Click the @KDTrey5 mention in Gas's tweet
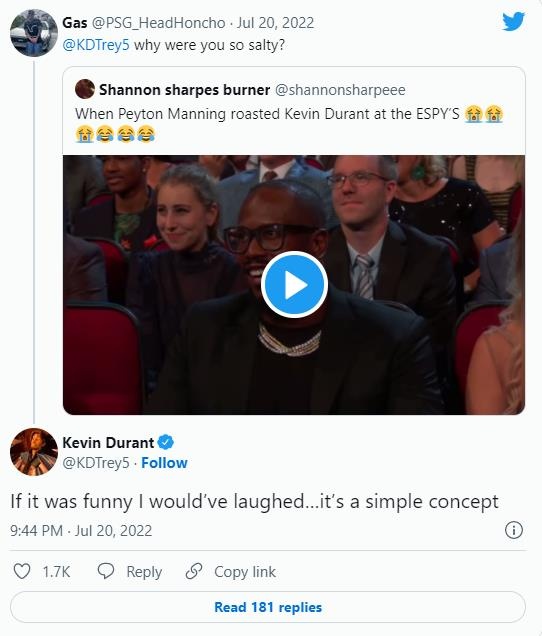Screen dimensions: 542x636 (x=96, y=45)
